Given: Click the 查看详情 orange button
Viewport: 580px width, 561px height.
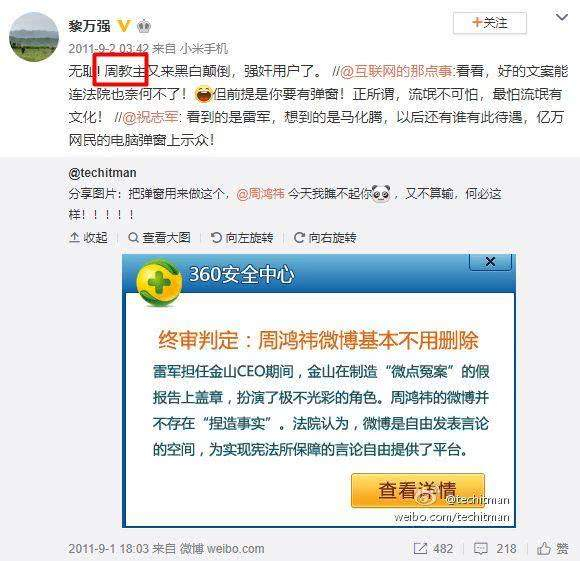Looking at the screenshot, I should click(418, 490).
